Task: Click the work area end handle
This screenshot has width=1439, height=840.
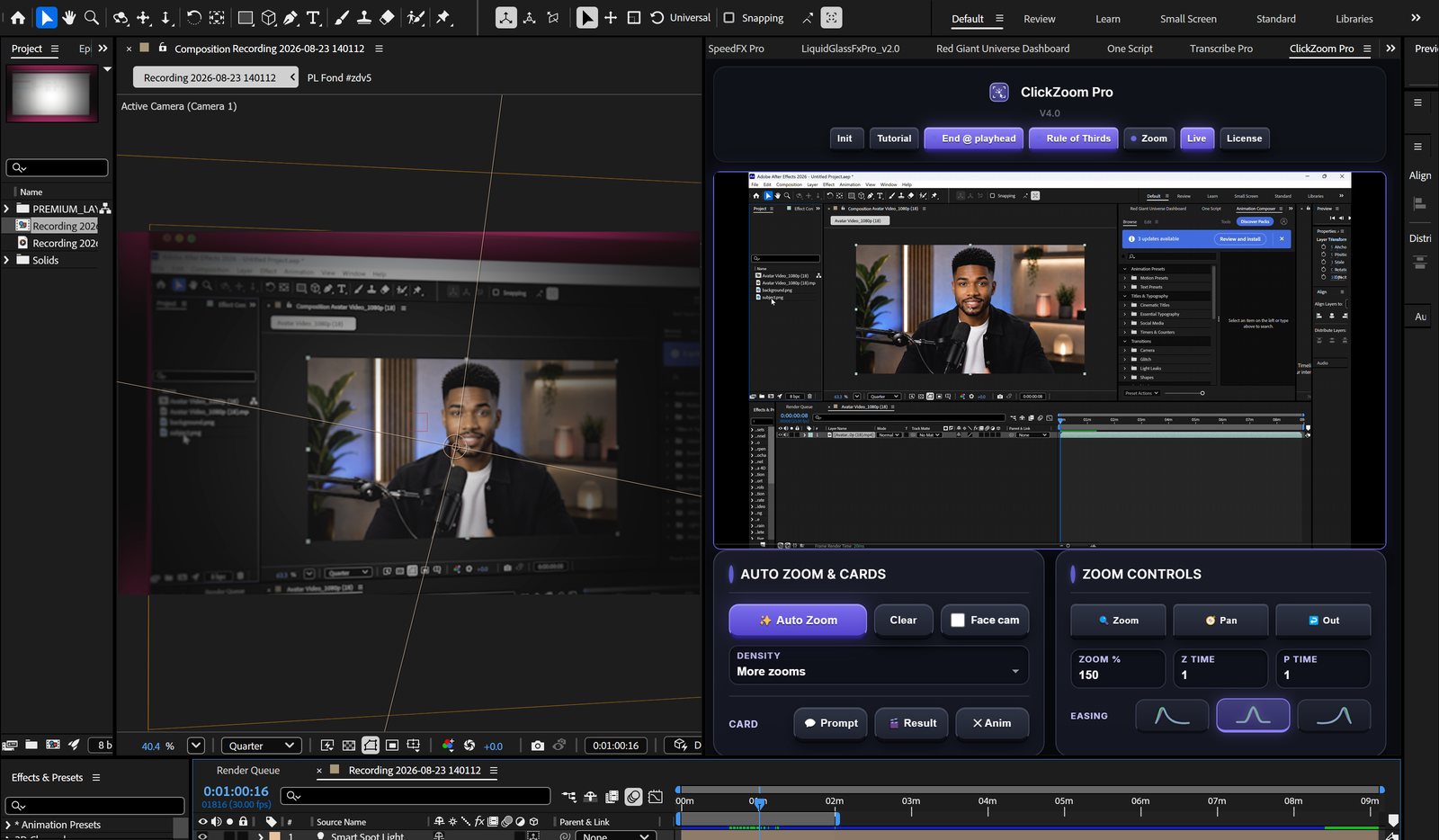Action: pyautogui.click(x=837, y=818)
